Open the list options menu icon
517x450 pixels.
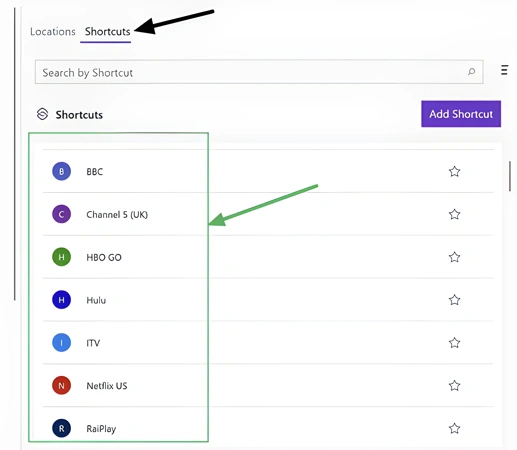(x=504, y=70)
